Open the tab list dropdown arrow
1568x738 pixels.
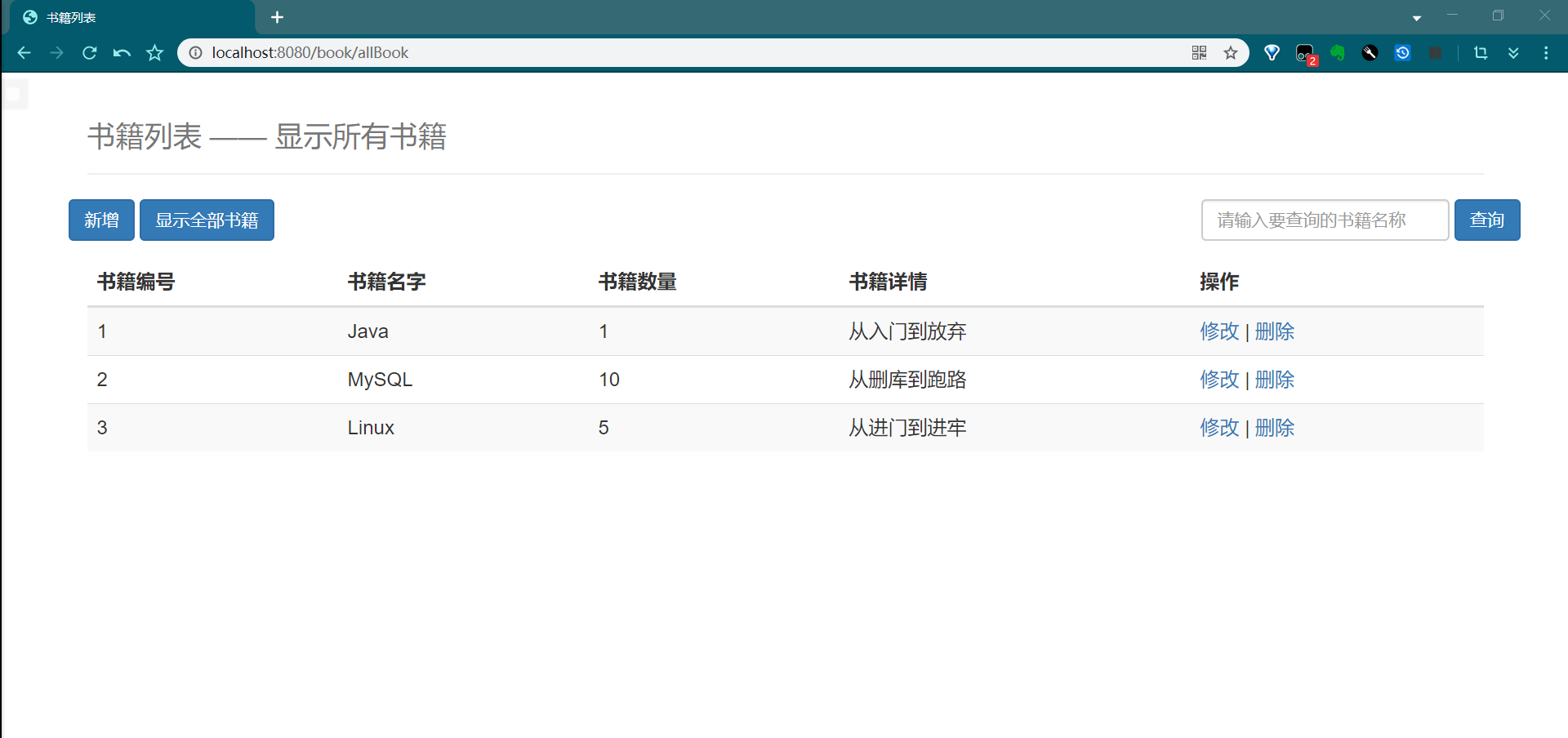[x=1417, y=18]
